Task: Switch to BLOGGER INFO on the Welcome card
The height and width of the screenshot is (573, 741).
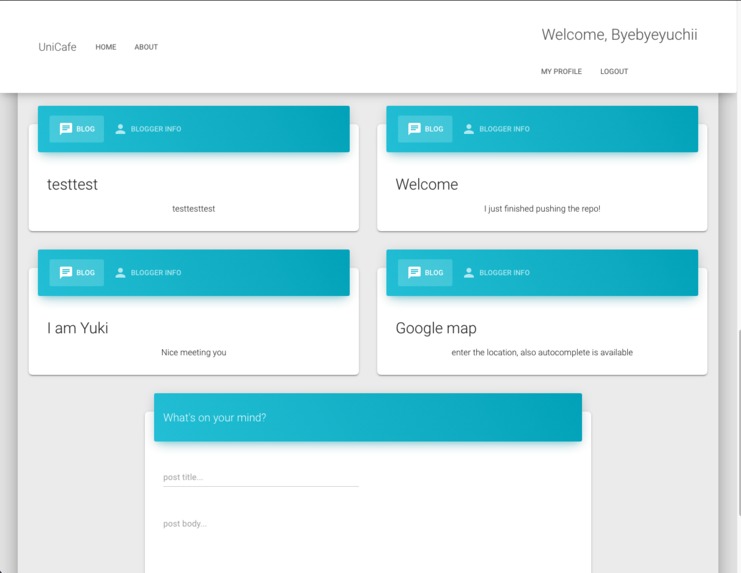Action: [496, 129]
